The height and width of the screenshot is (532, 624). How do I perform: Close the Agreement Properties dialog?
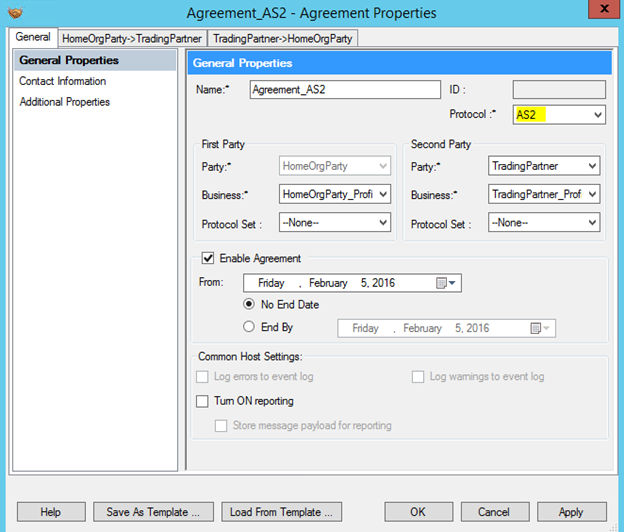point(604,9)
